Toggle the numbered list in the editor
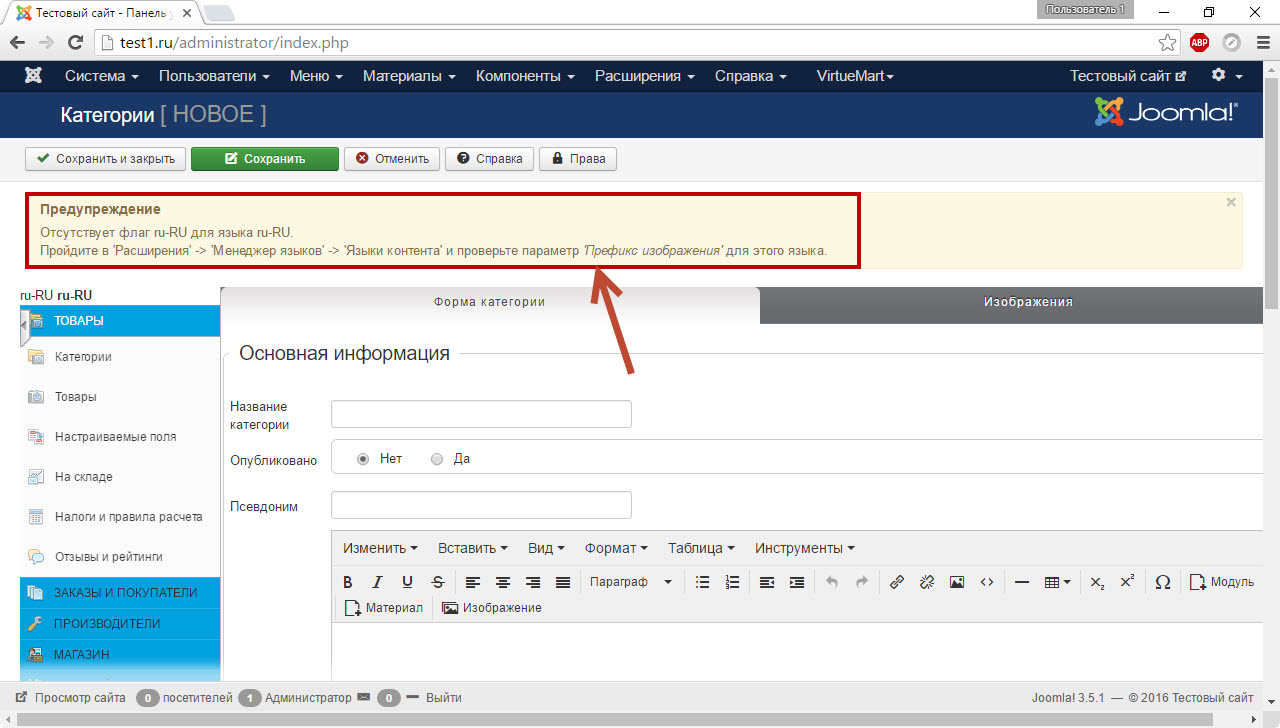 [x=732, y=581]
